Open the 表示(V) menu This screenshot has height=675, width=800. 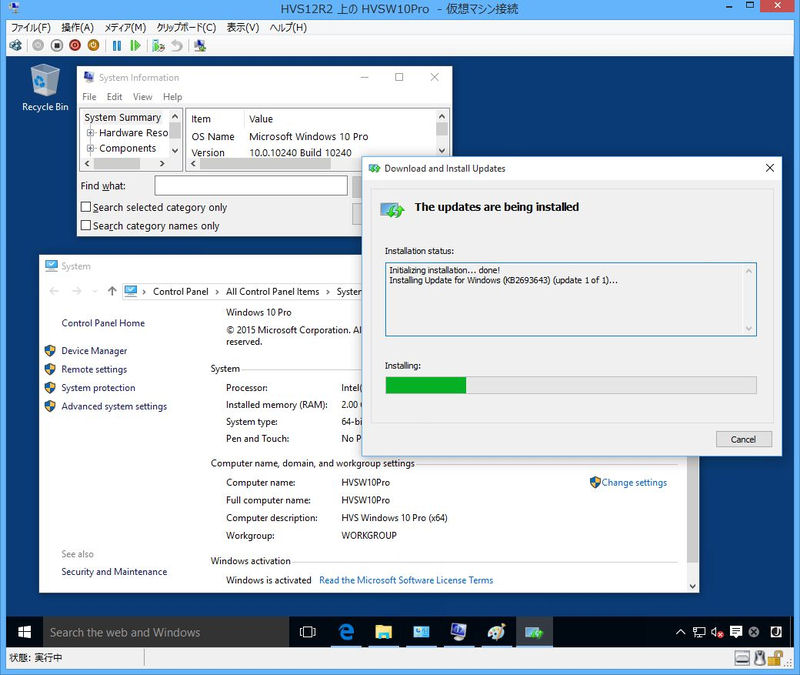pos(243,28)
